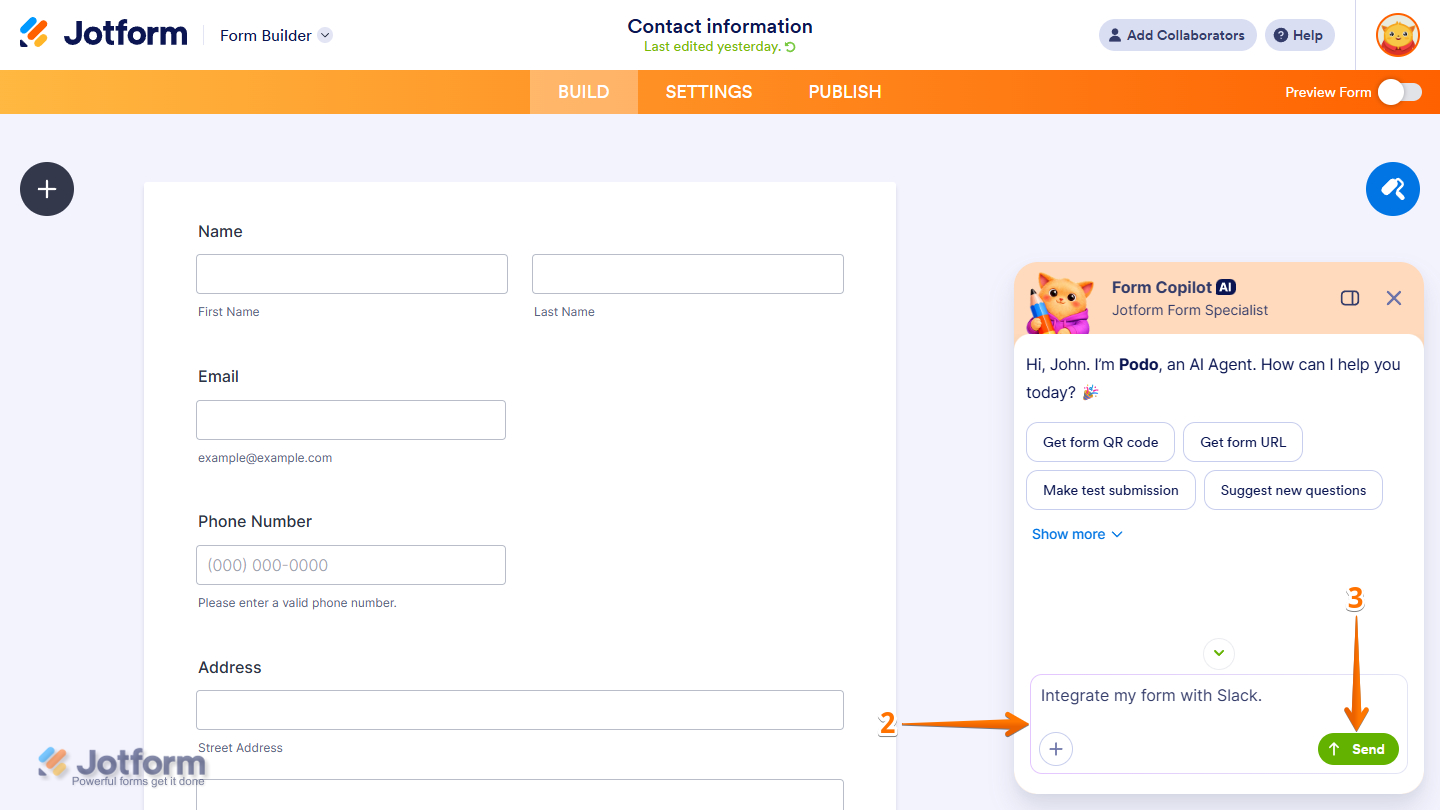Click the scroll down chevron above chat input
The height and width of the screenshot is (810, 1440).
[x=1218, y=653]
